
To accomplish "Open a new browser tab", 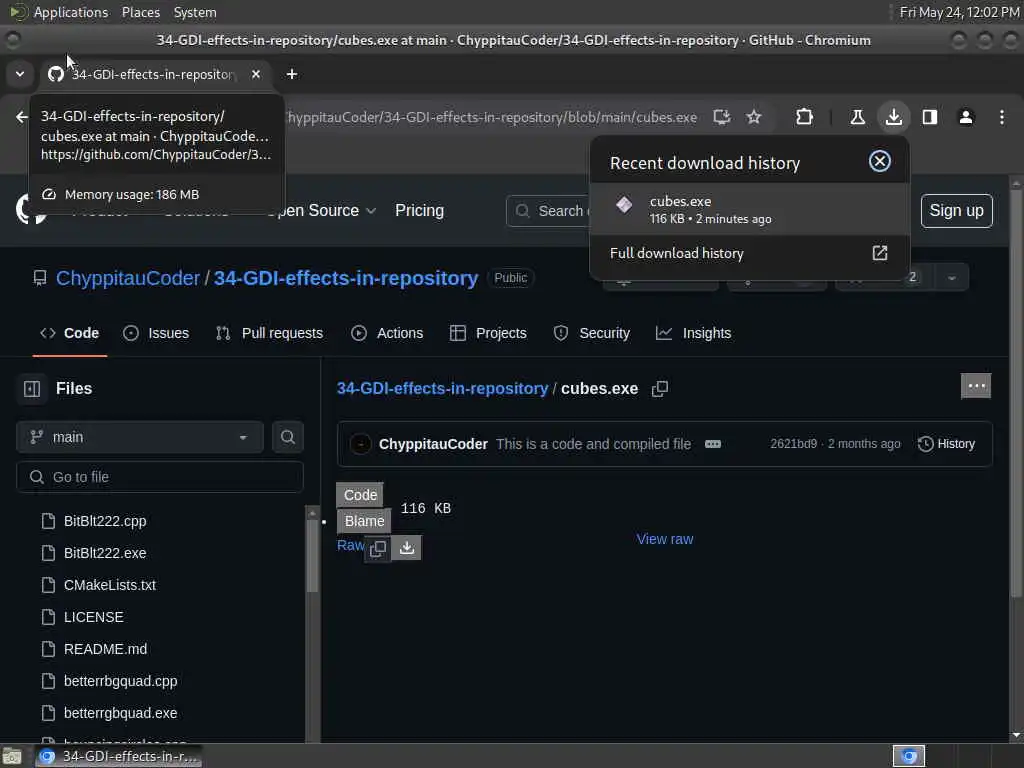I will 292,74.
